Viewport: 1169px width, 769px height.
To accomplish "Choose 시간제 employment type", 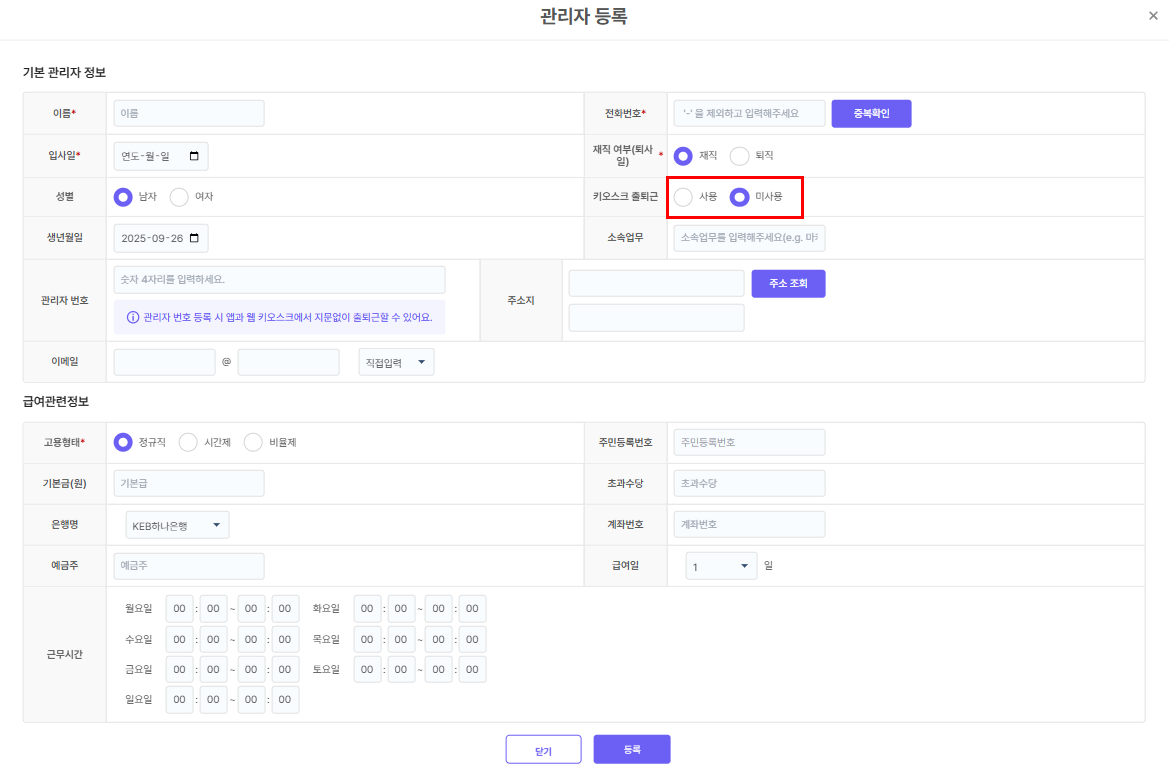I will point(188,442).
